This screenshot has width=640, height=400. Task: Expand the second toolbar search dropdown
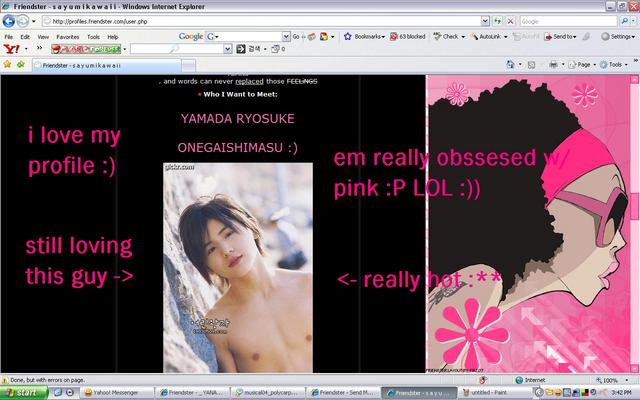(228, 49)
